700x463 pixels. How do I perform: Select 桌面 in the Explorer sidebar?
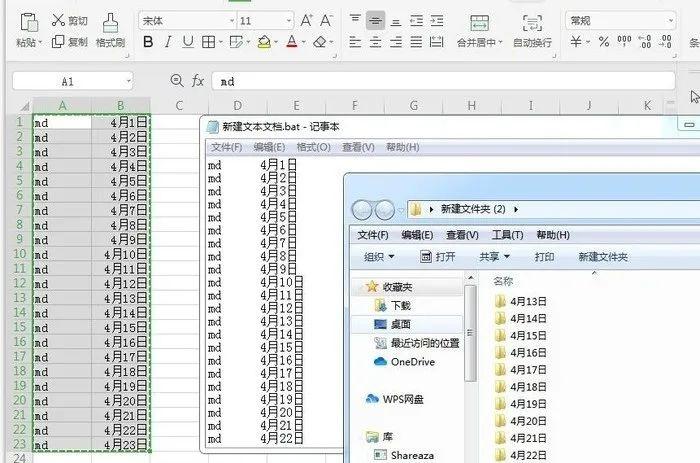point(400,325)
